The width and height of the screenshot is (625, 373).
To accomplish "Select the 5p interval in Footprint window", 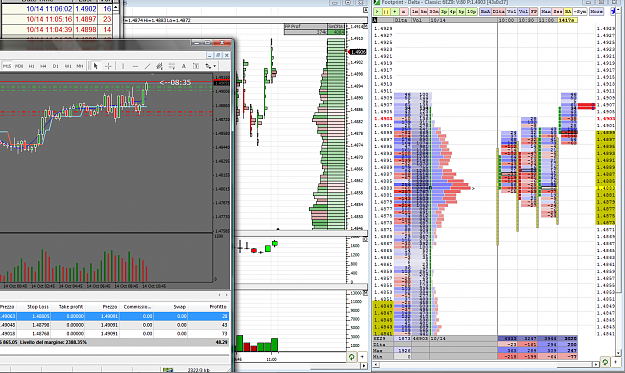I will pos(462,12).
